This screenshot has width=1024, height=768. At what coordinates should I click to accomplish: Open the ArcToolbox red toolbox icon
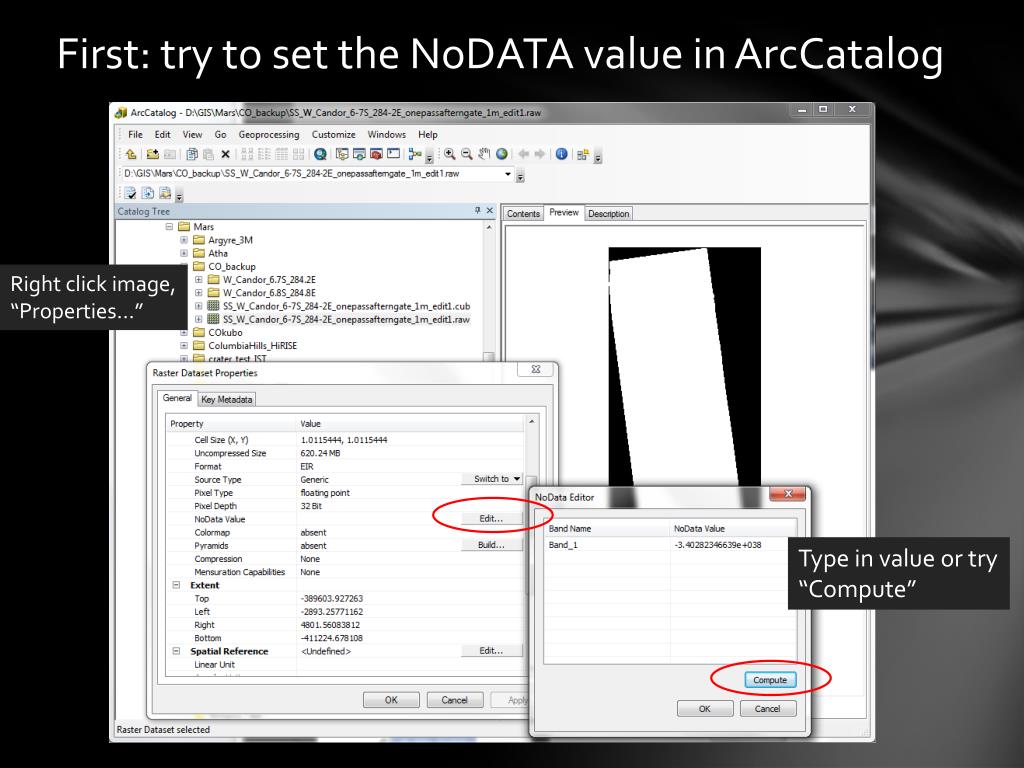point(376,154)
